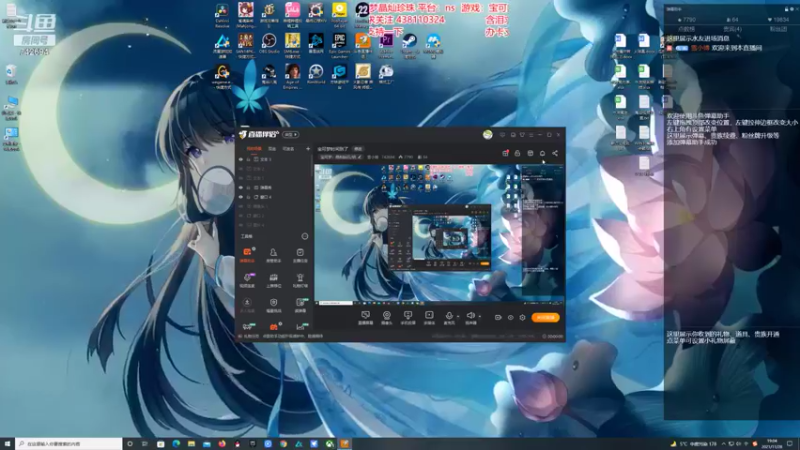This screenshot has height=450, width=800.
Task: Show hidden system tray icons chevron
Action: (723, 444)
